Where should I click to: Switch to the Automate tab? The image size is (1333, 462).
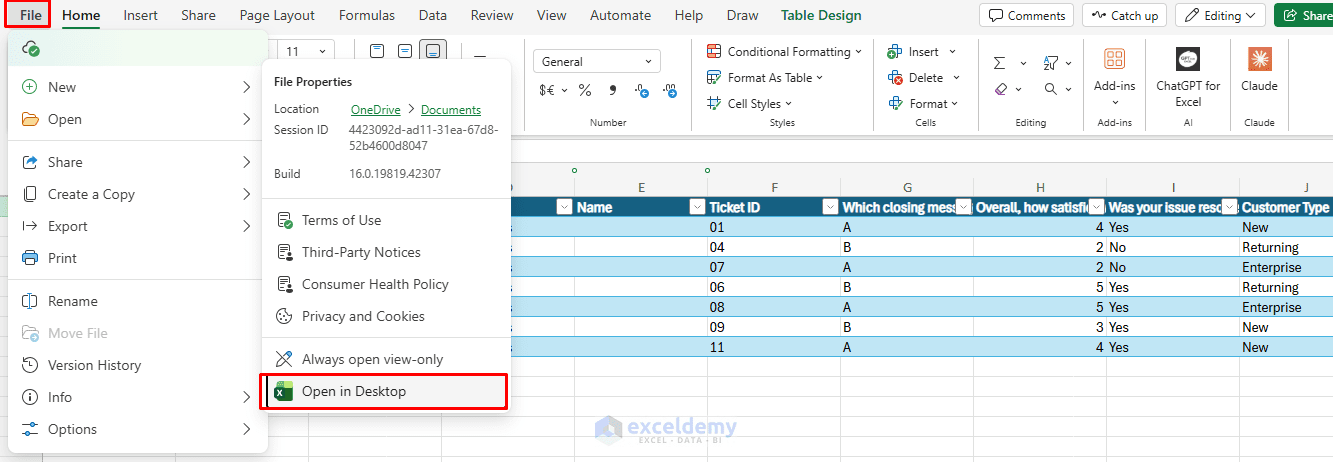coord(620,15)
